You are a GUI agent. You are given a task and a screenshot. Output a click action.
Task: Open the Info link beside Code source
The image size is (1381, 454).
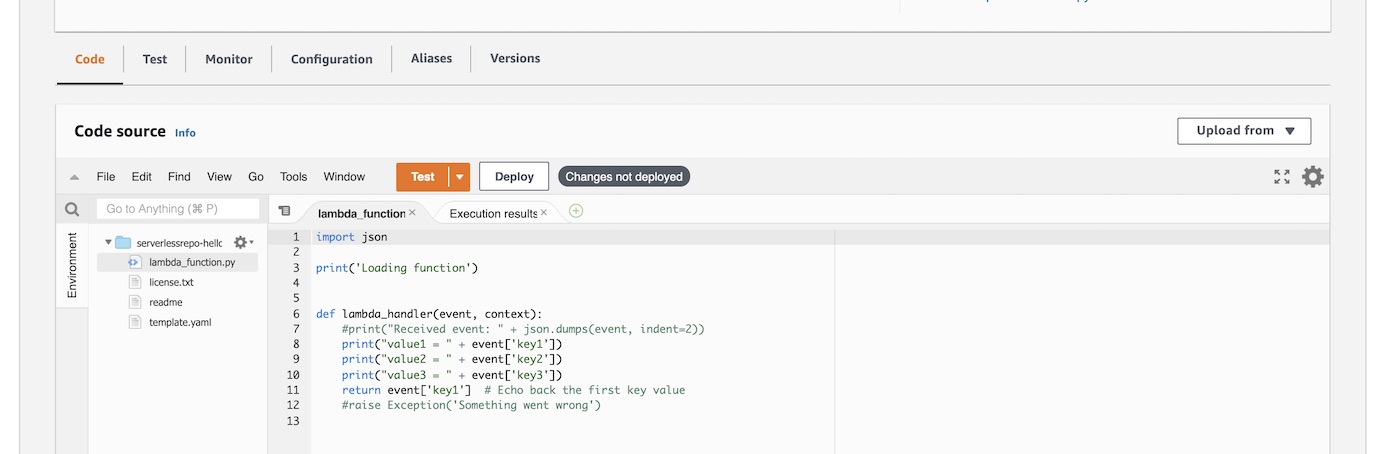click(x=185, y=133)
